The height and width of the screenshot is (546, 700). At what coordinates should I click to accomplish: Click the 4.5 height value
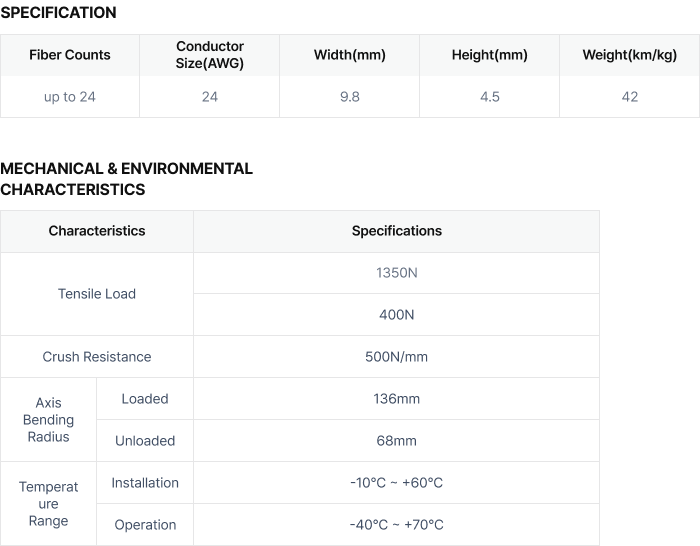[490, 97]
